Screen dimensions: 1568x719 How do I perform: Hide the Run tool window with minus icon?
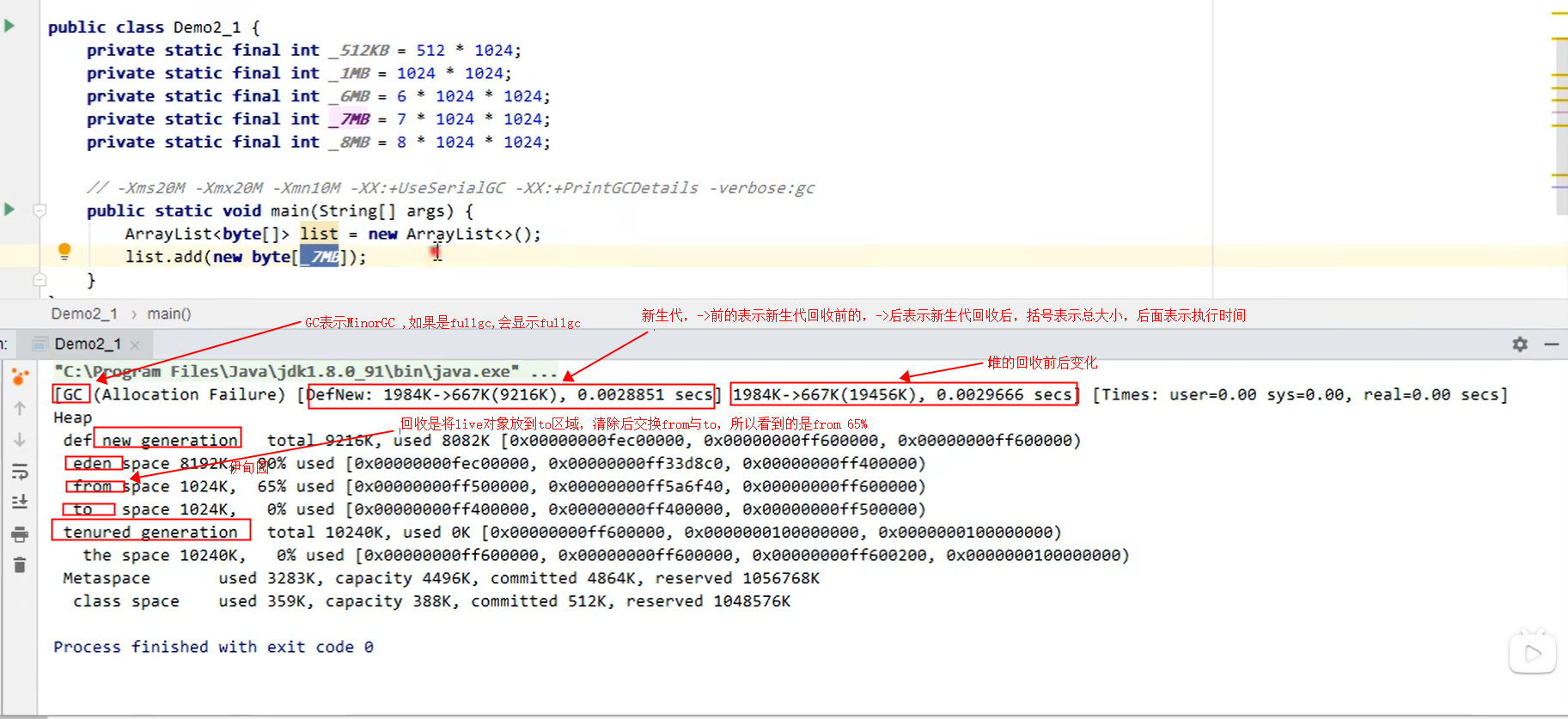(1551, 344)
